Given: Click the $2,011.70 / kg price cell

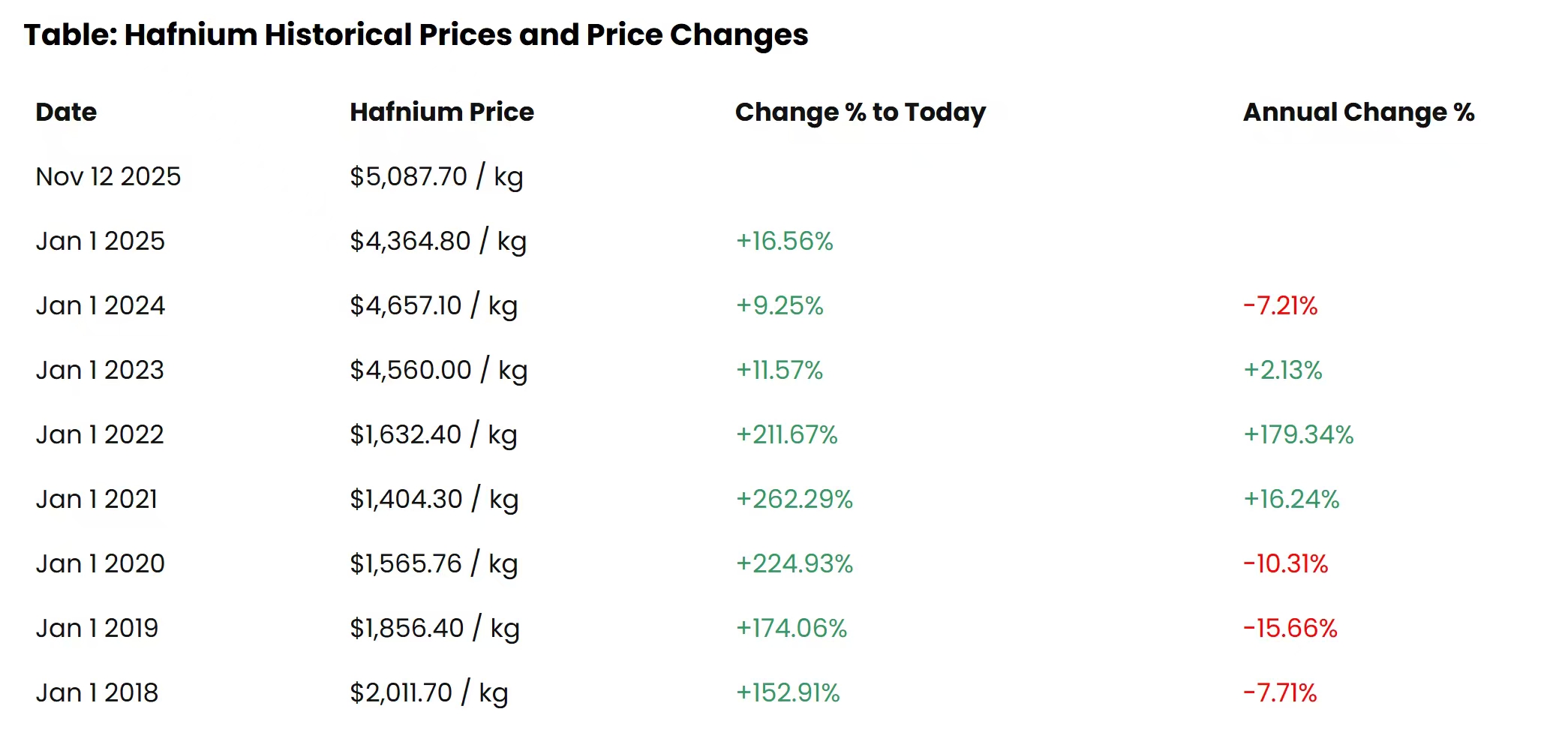Looking at the screenshot, I should click(x=428, y=693).
